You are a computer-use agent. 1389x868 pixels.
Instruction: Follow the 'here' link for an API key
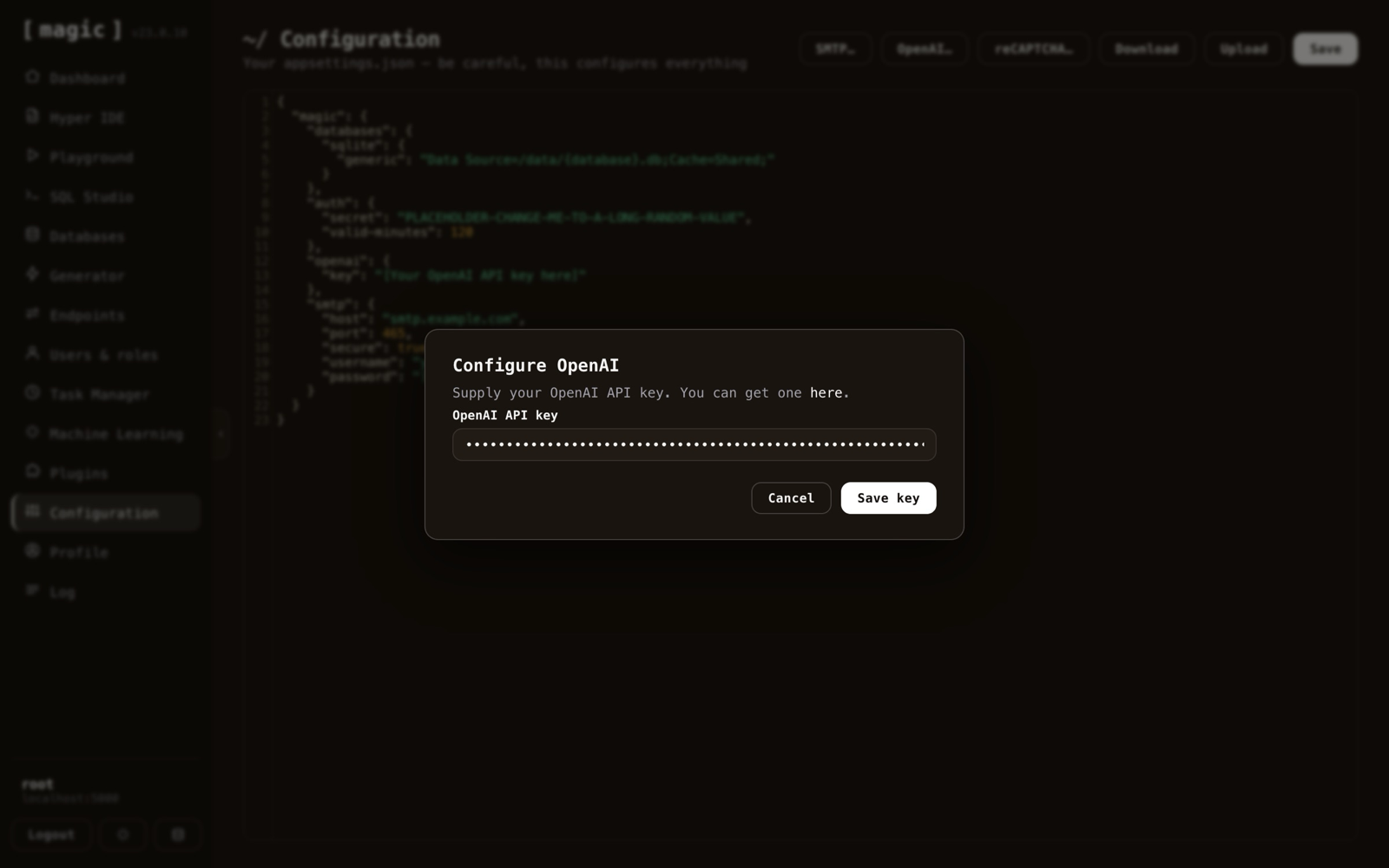click(x=826, y=393)
